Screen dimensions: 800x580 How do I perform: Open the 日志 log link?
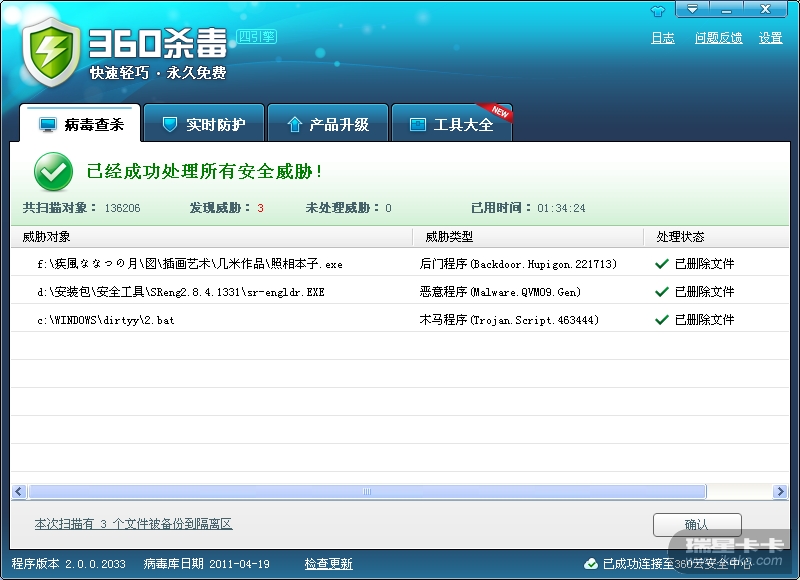coord(663,38)
